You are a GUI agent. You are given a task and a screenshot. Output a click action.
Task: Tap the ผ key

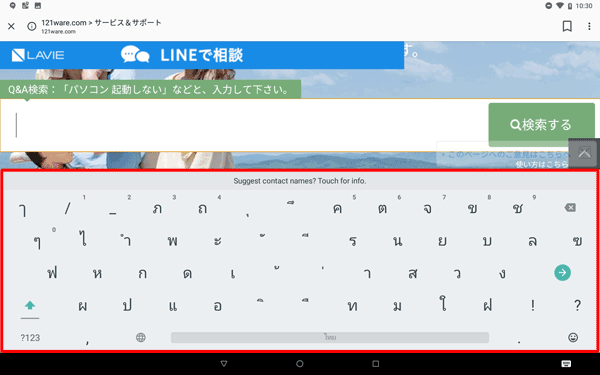pyautogui.click(x=82, y=305)
